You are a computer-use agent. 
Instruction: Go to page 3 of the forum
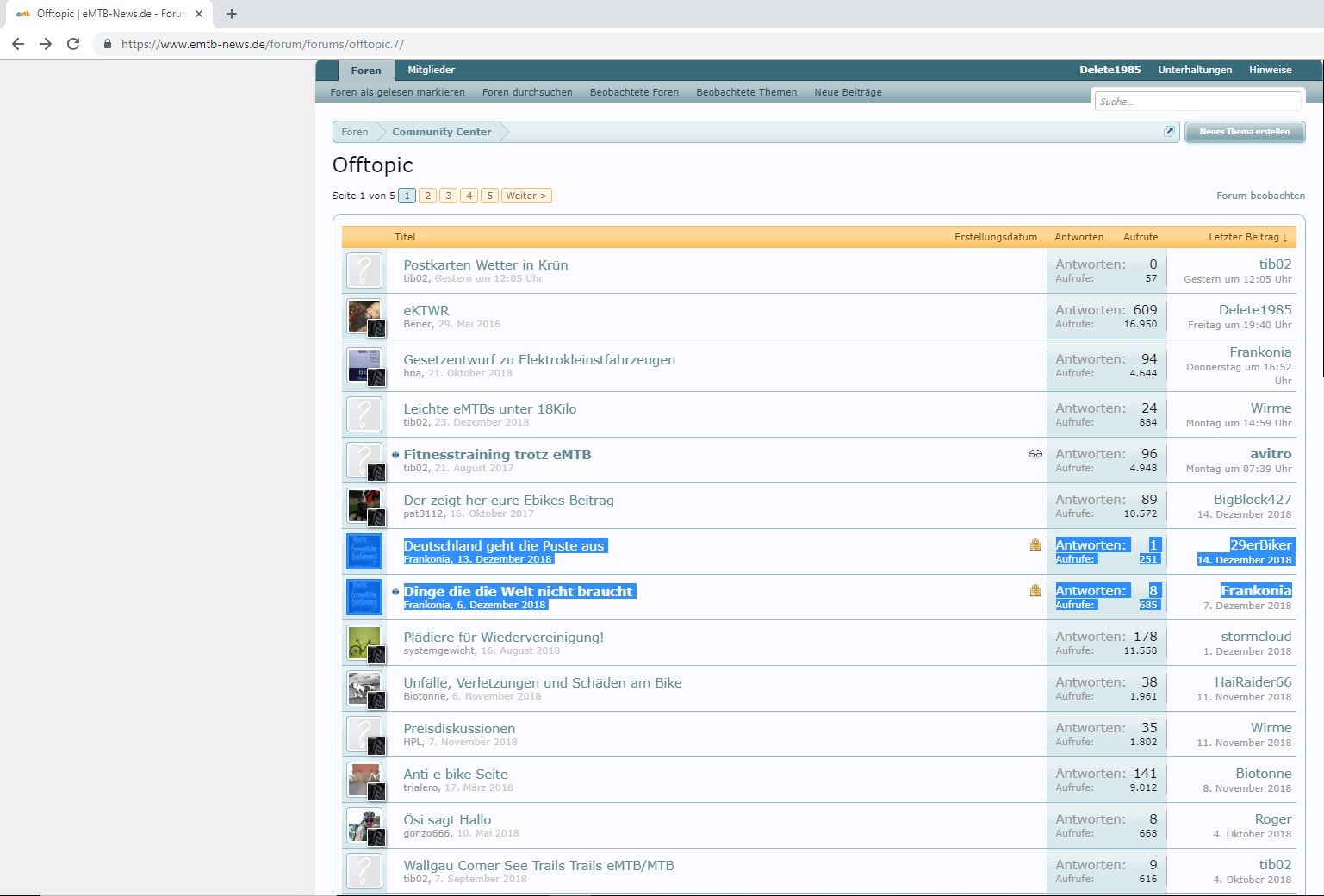[x=448, y=196]
